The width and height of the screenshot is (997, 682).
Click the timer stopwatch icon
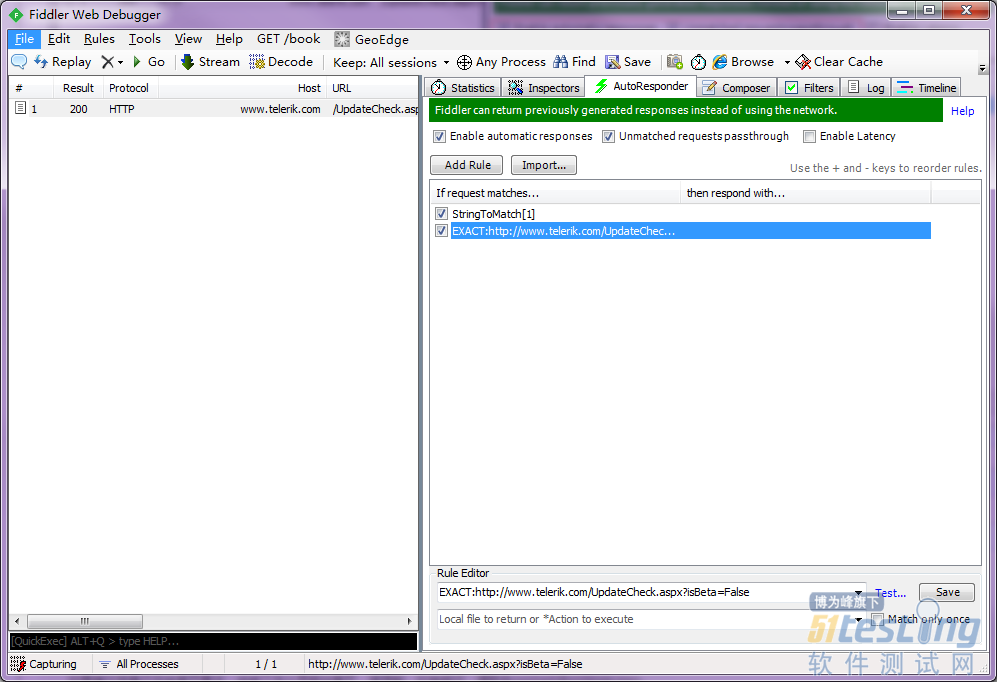click(x=698, y=62)
